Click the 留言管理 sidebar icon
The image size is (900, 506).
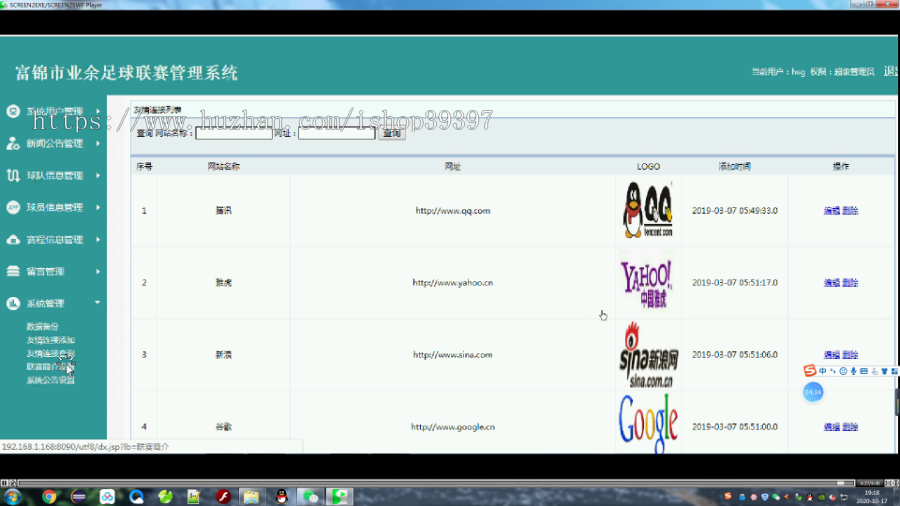(x=13, y=271)
